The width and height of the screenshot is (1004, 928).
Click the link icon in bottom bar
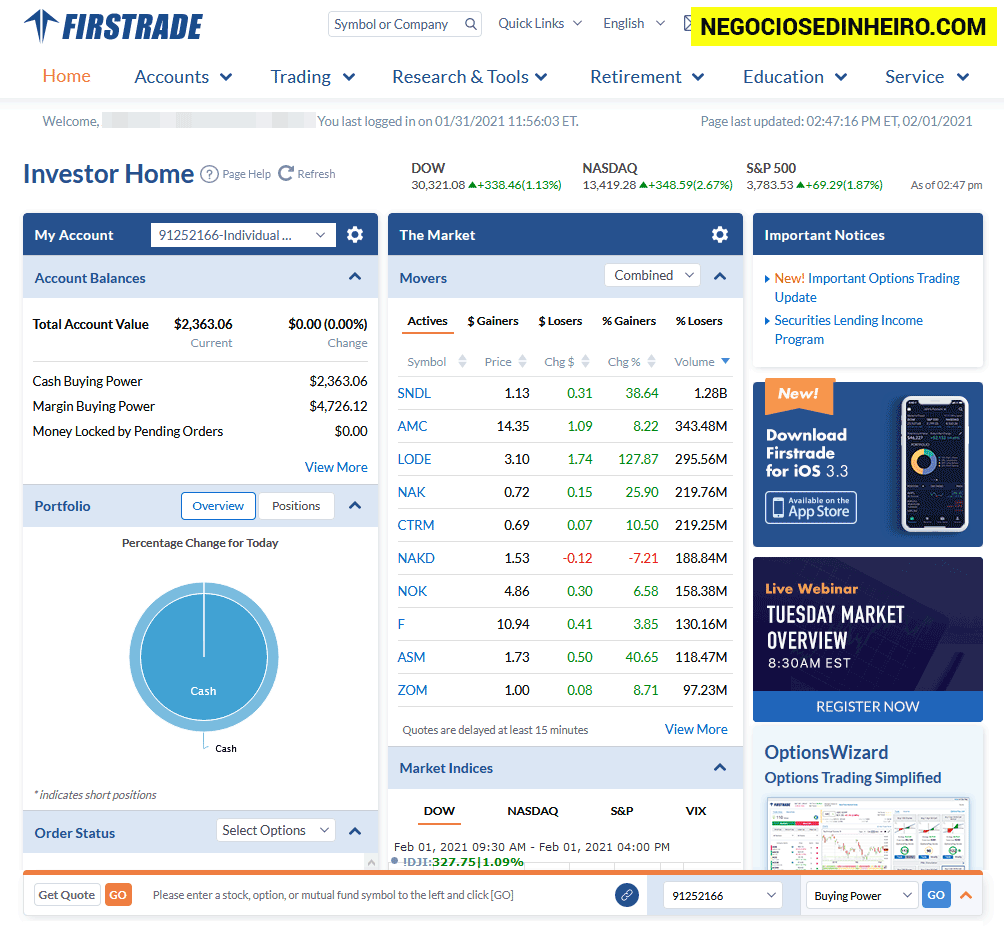pyautogui.click(x=627, y=895)
